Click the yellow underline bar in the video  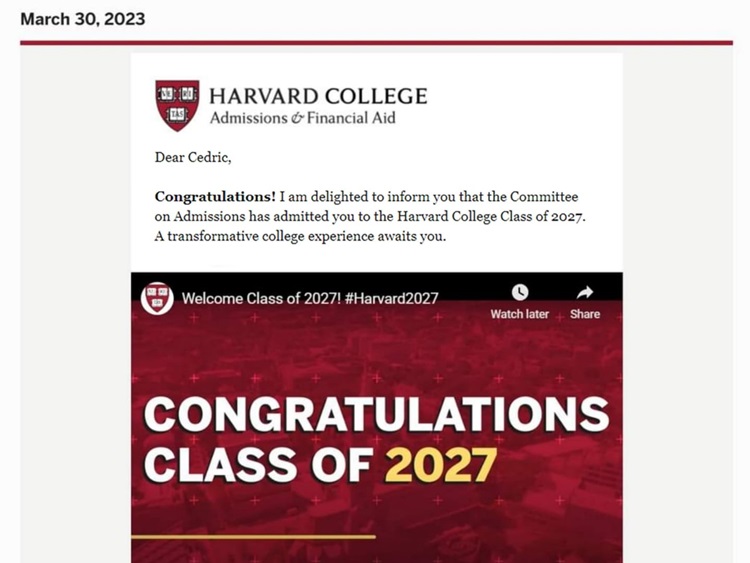pos(253,537)
